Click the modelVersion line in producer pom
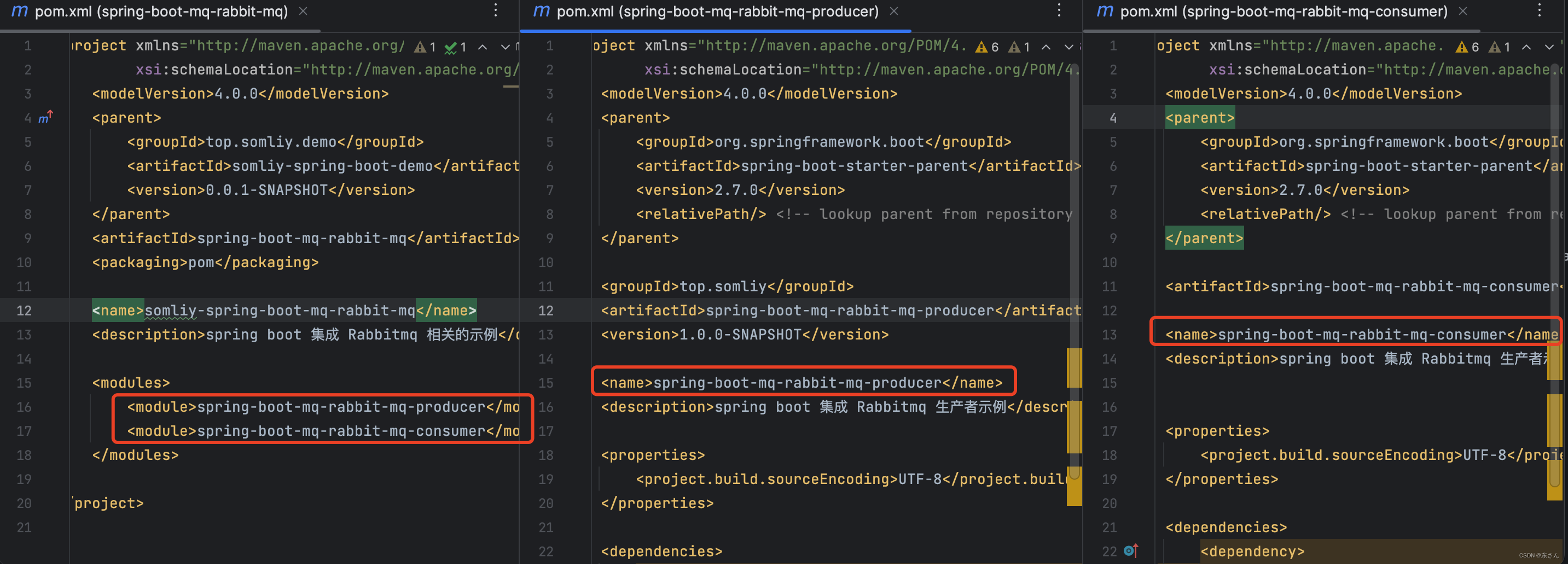Viewport: 1568px width, 564px height. click(748, 94)
